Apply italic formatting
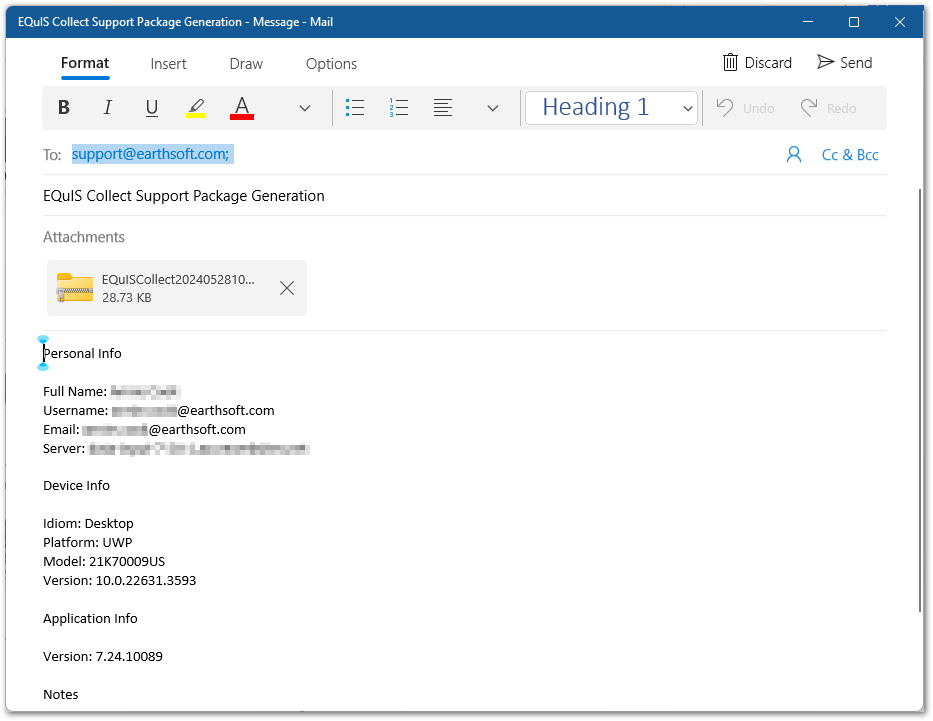Image resolution: width=933 pixels, height=721 pixels. 107,107
